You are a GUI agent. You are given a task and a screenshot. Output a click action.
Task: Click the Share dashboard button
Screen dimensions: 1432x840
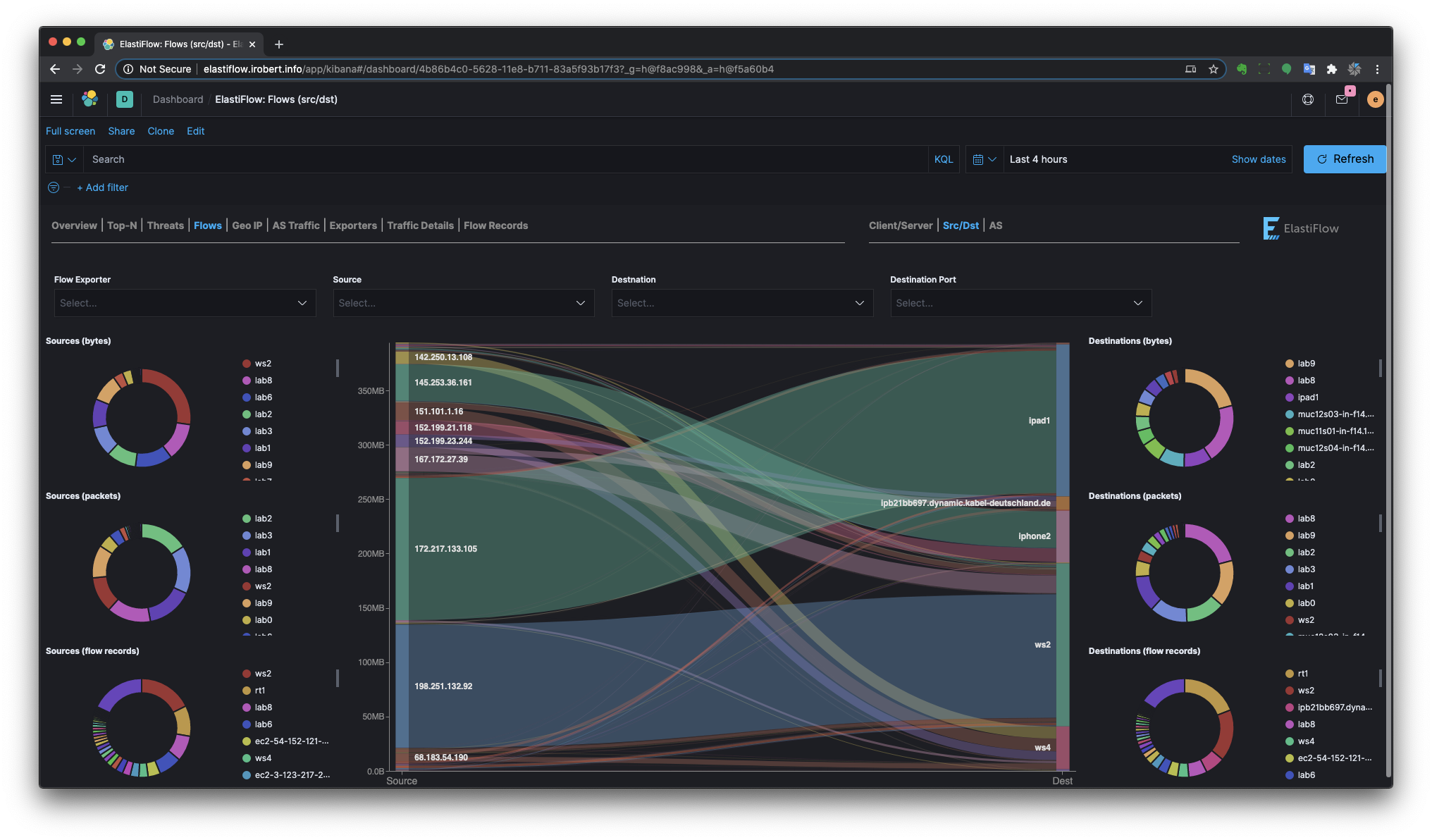(121, 131)
